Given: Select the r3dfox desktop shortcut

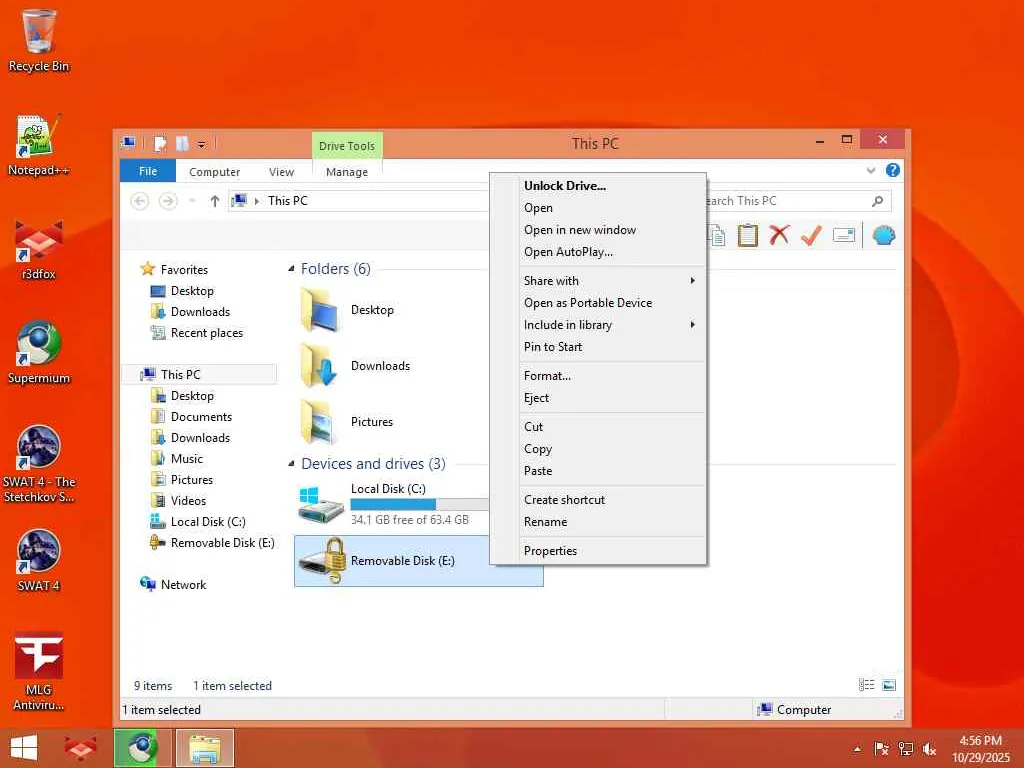Looking at the screenshot, I should pyautogui.click(x=39, y=250).
